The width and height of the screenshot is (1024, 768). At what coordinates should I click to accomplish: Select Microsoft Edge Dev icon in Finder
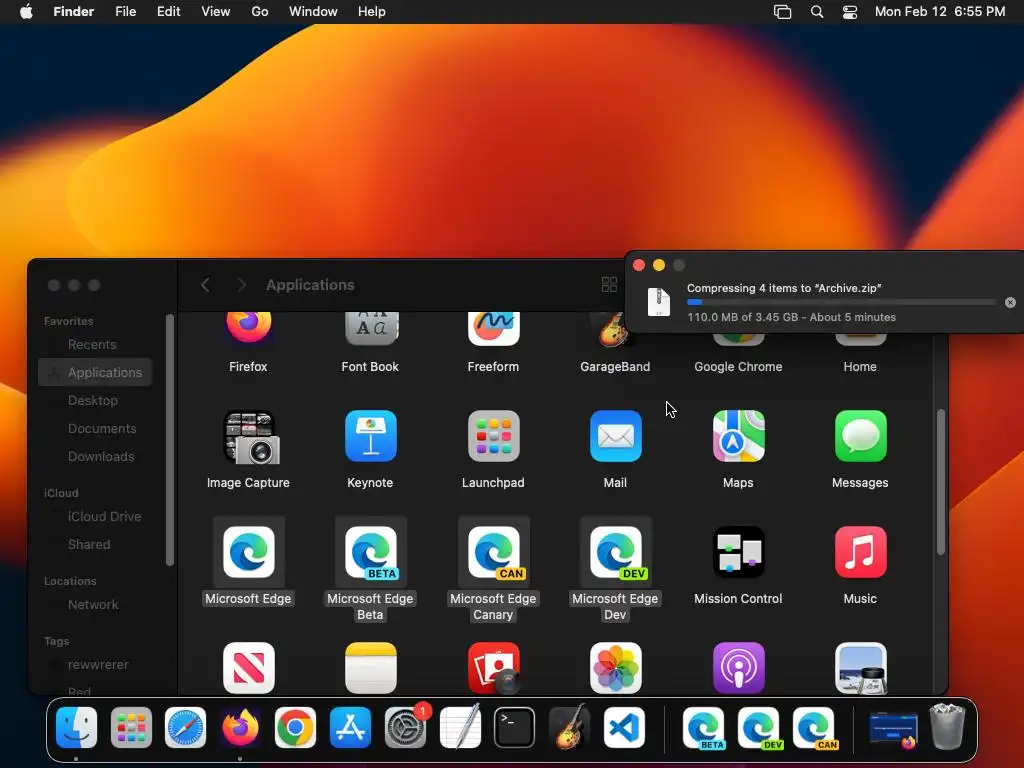[x=616, y=552]
